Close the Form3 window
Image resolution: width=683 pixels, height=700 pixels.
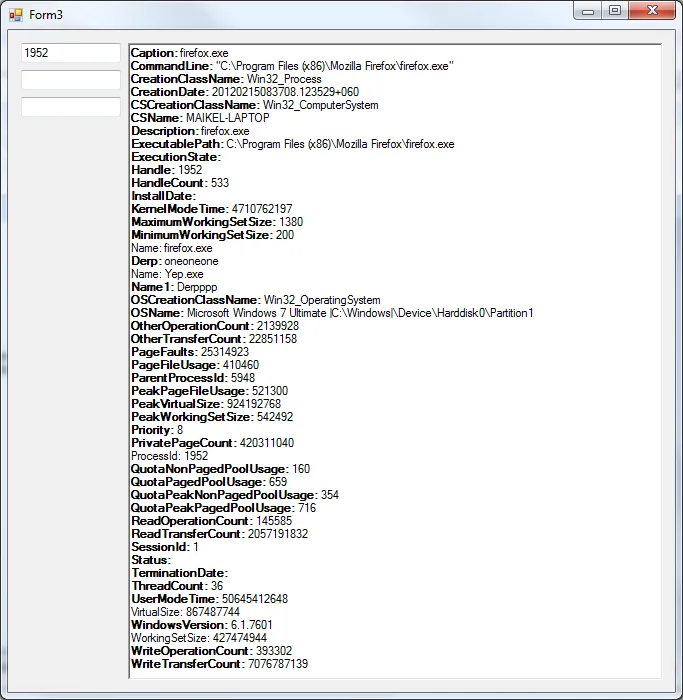click(652, 11)
